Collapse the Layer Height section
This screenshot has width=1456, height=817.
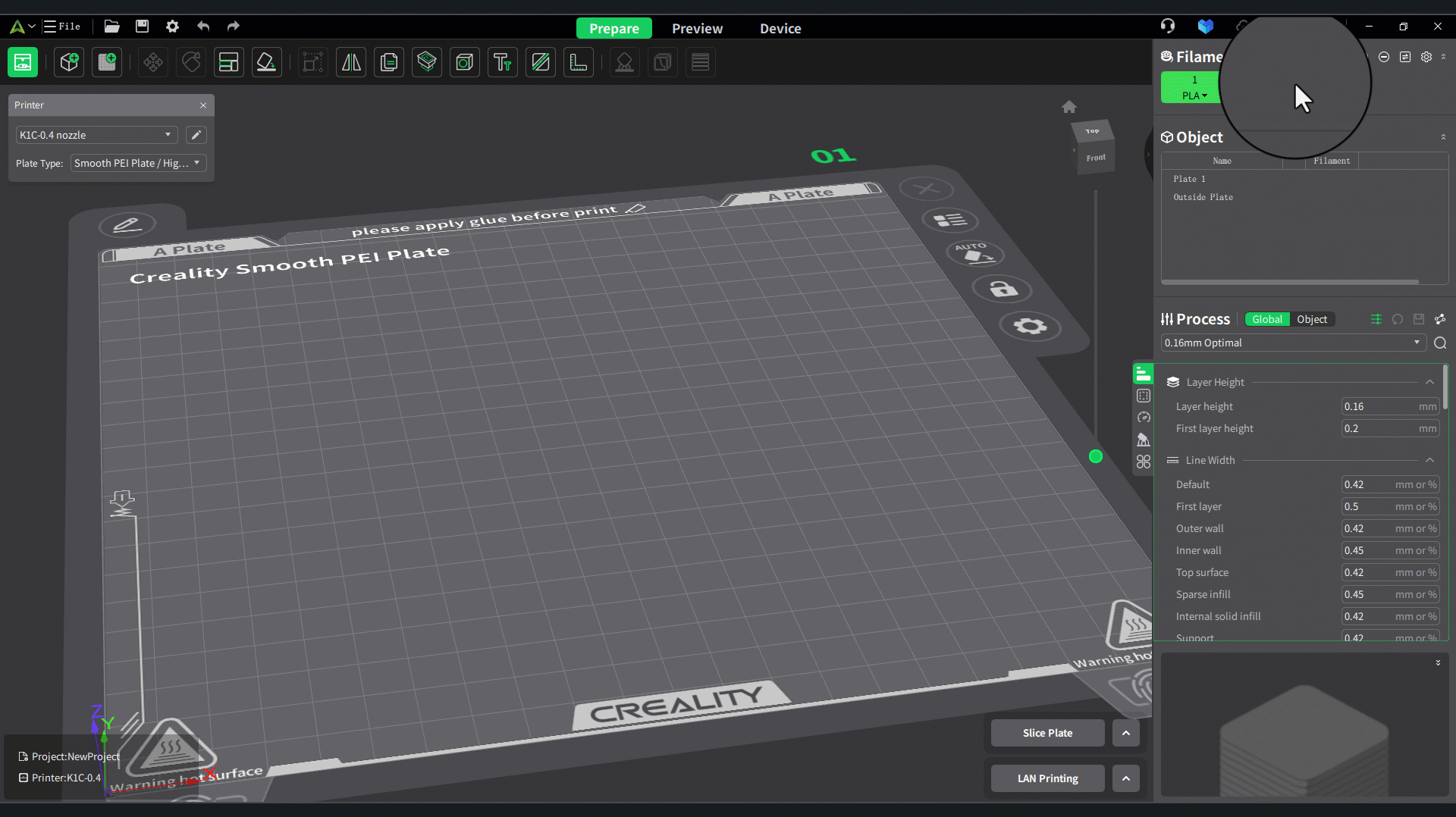pos(1429,383)
